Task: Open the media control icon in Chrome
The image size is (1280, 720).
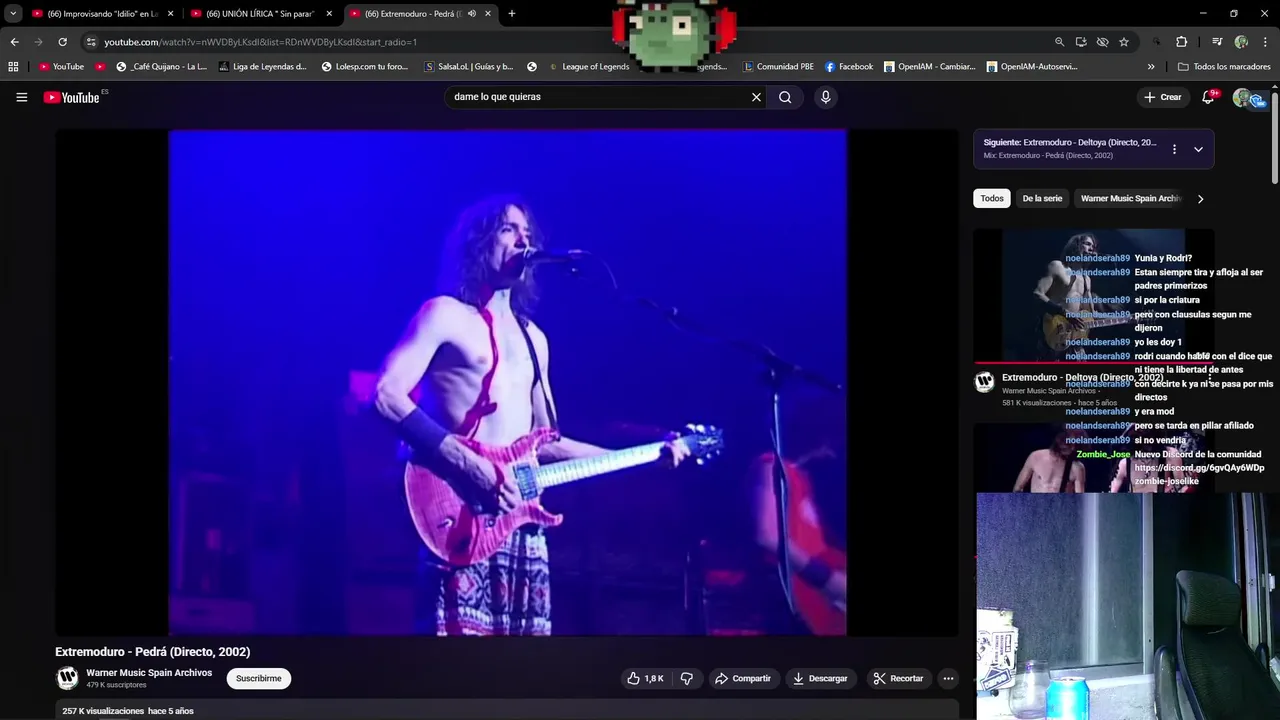Action: pyautogui.click(x=1217, y=42)
